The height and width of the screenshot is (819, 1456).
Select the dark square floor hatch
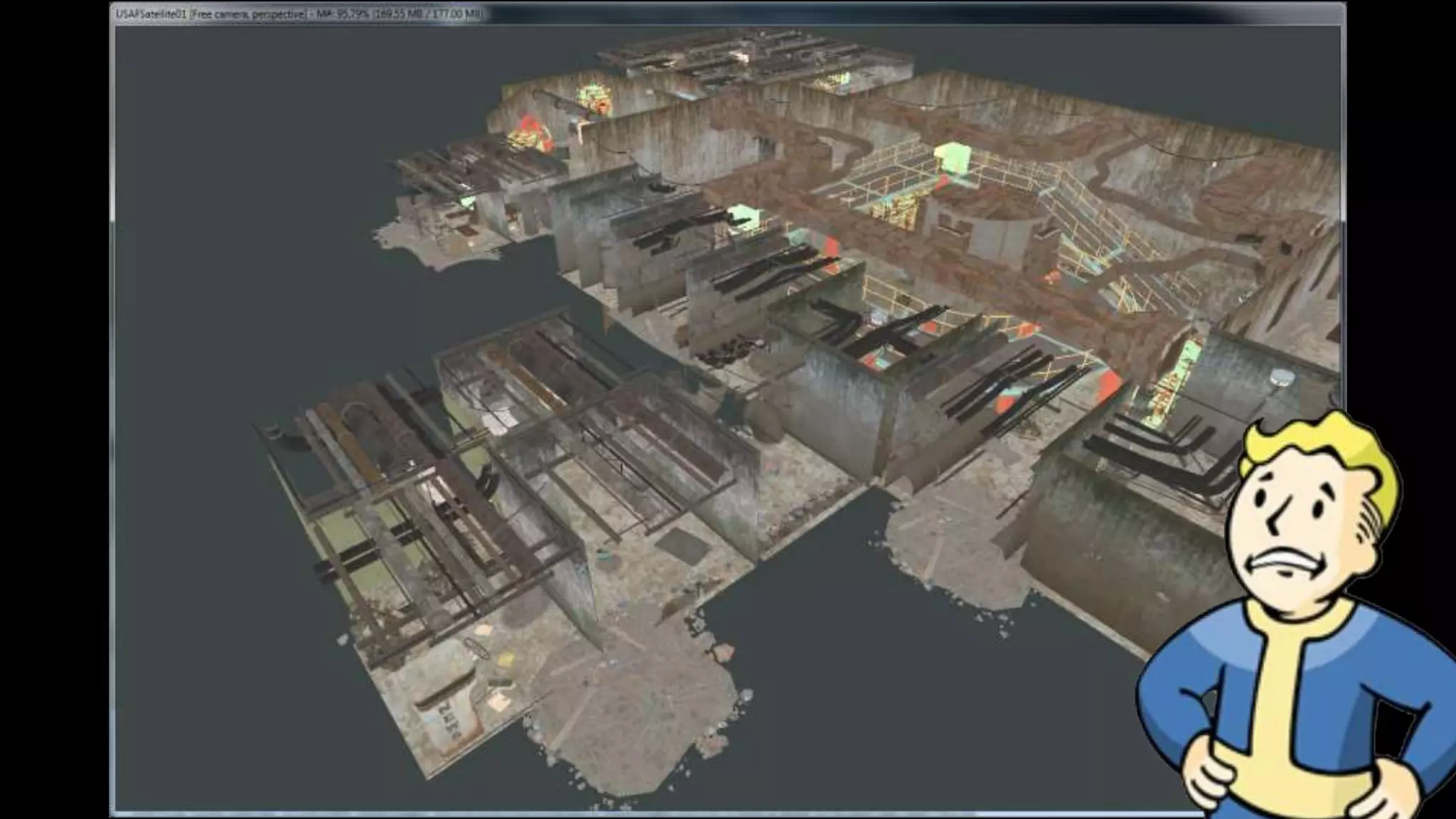(x=682, y=544)
